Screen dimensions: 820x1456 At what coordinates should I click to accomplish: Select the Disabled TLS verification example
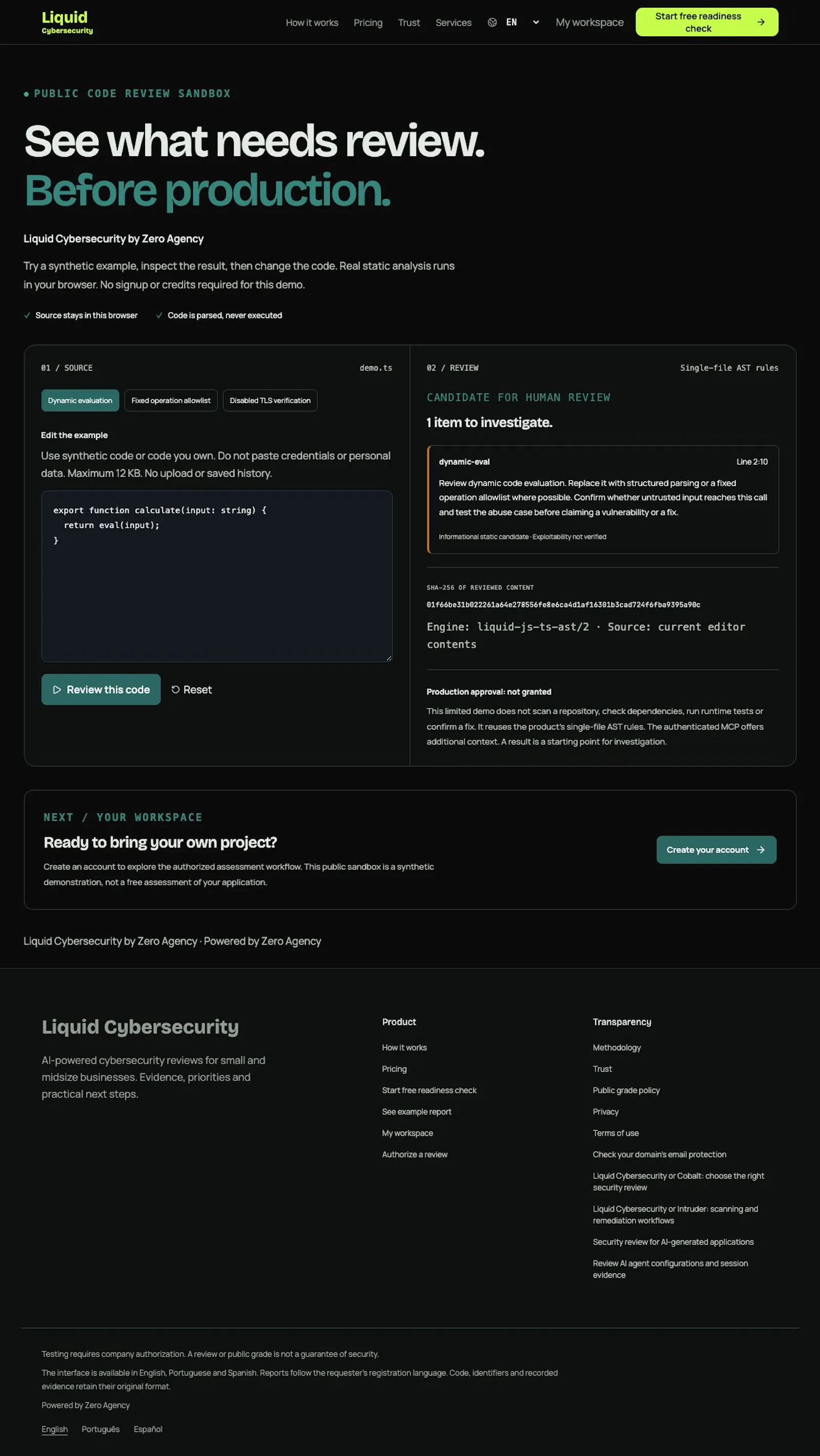(270, 400)
